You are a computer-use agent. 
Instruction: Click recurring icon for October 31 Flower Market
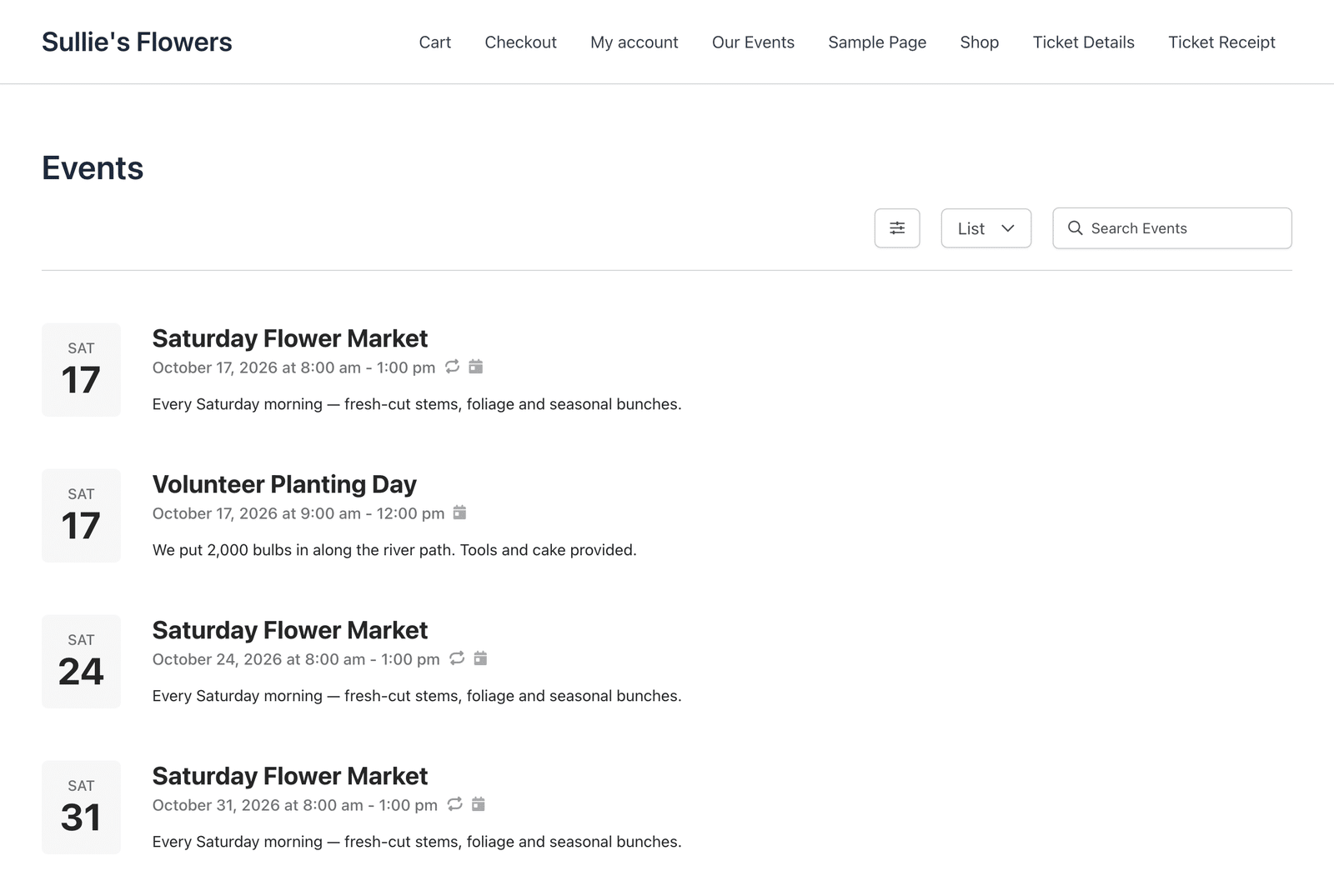tap(454, 804)
